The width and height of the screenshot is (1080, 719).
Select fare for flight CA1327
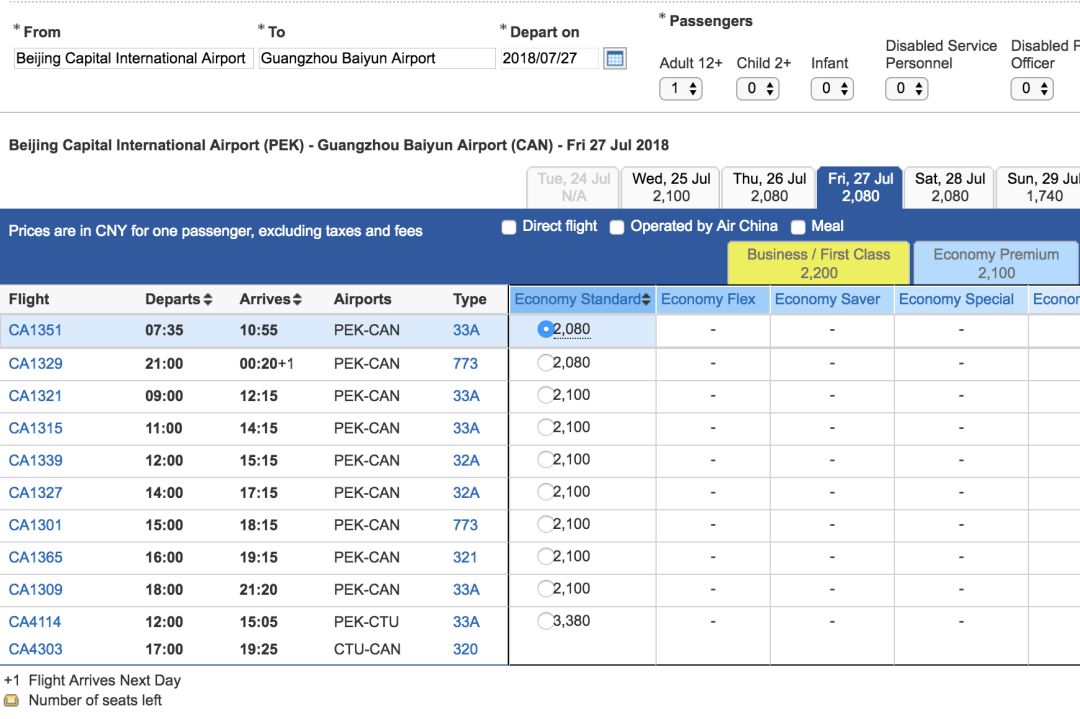click(x=546, y=492)
